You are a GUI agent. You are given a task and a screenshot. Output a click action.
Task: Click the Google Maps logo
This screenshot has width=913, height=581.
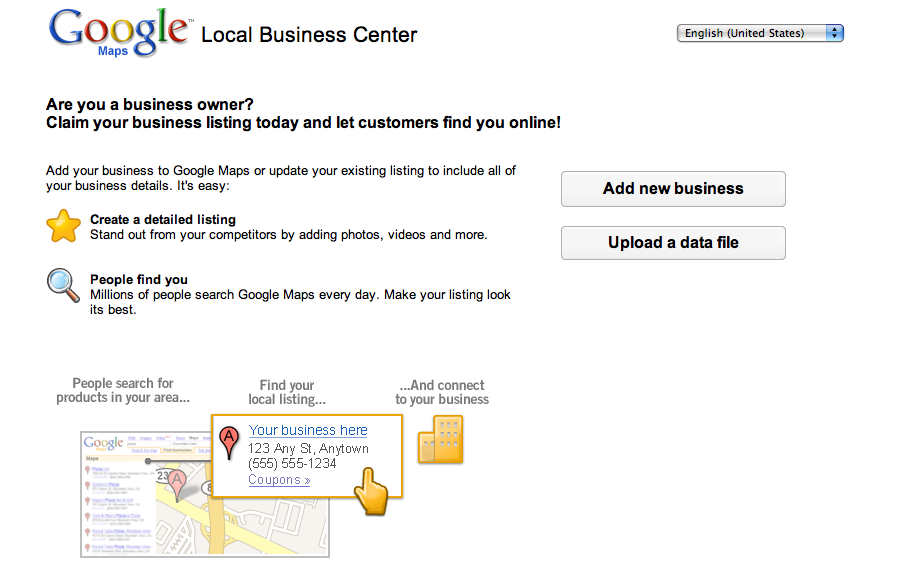click(x=119, y=33)
